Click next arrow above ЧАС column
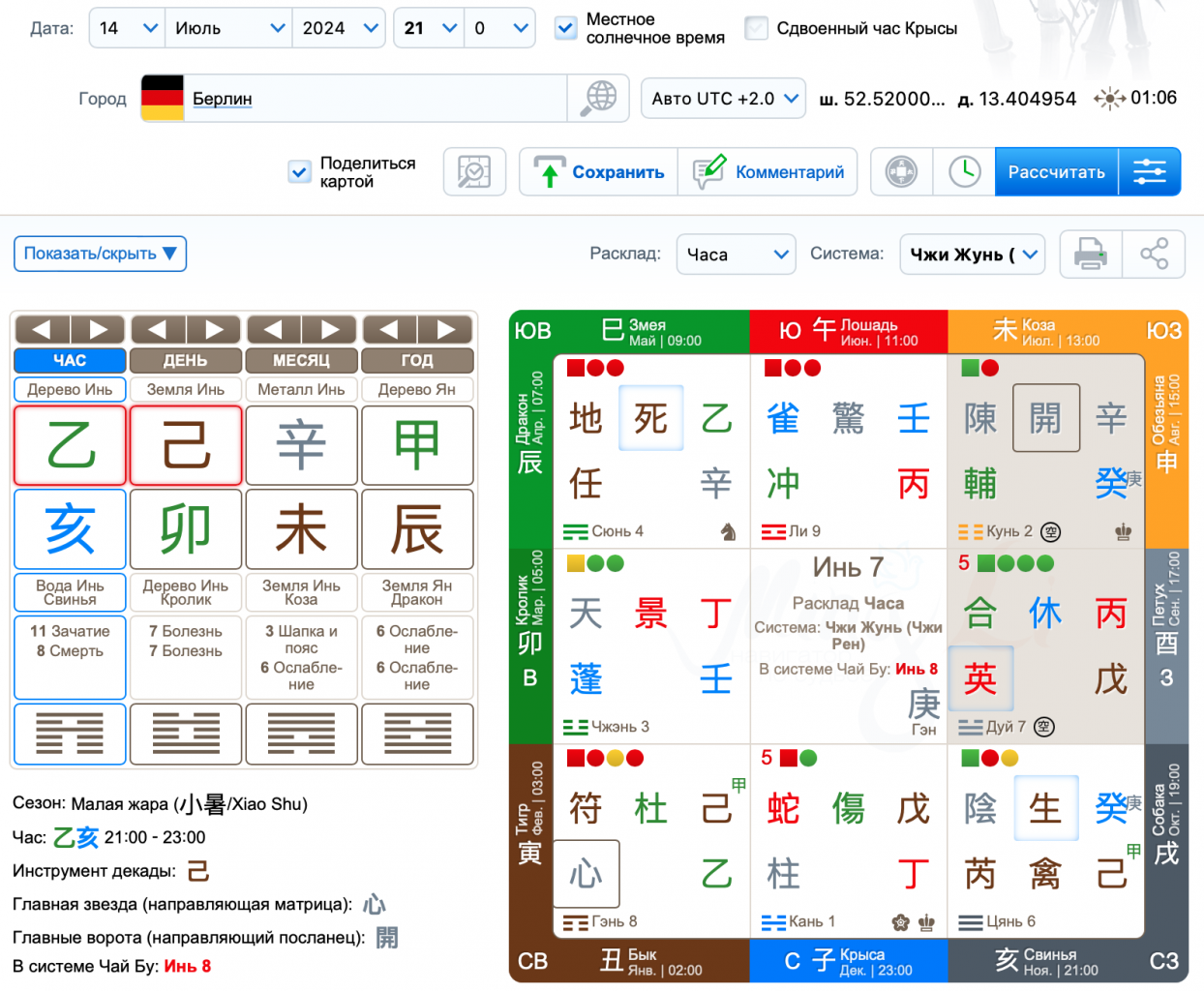The width and height of the screenshot is (1204, 991). (98, 330)
